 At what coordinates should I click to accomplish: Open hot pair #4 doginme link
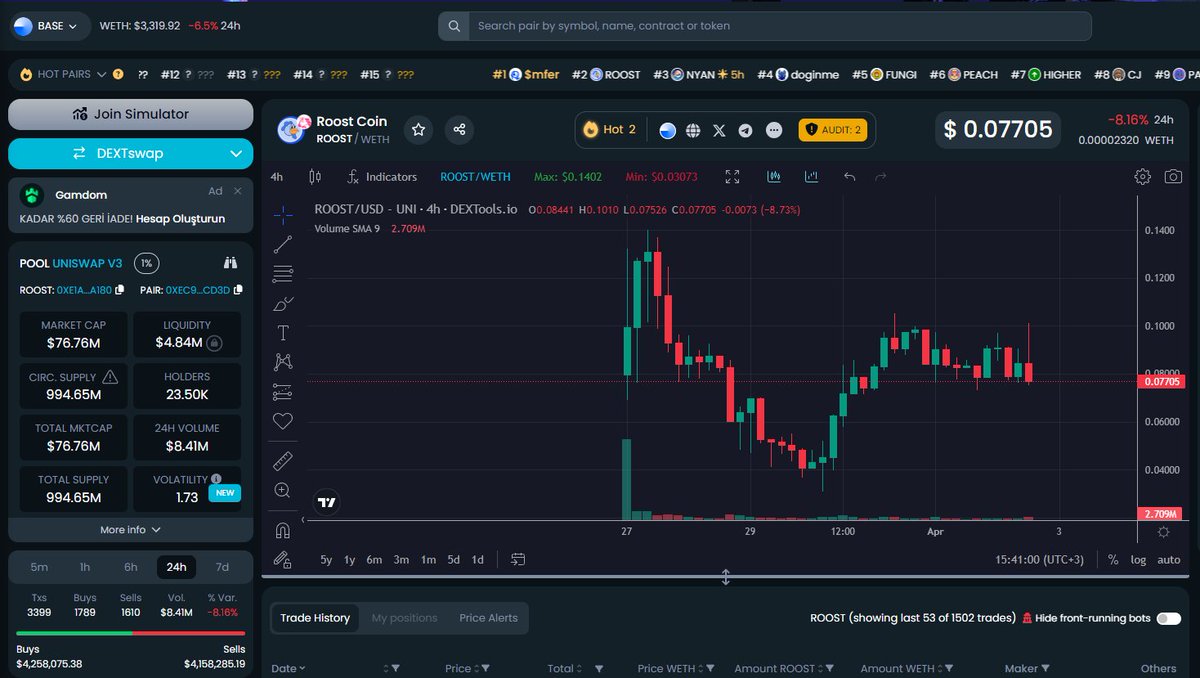798,74
